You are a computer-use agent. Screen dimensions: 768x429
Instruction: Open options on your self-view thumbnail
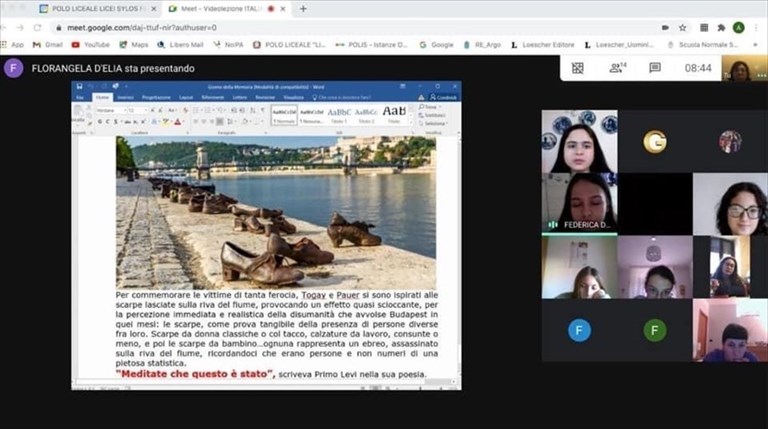pos(760,75)
